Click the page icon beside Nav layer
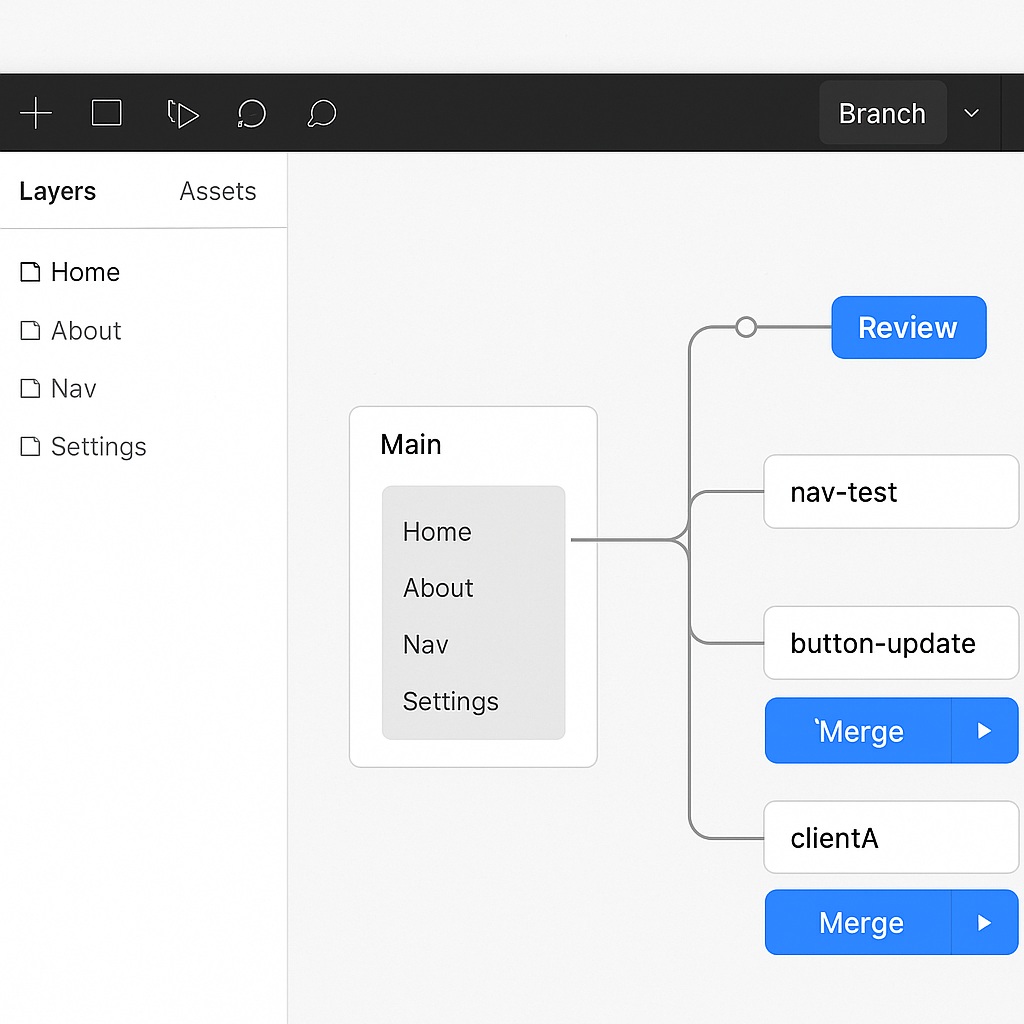The width and height of the screenshot is (1024, 1024). (x=29, y=388)
